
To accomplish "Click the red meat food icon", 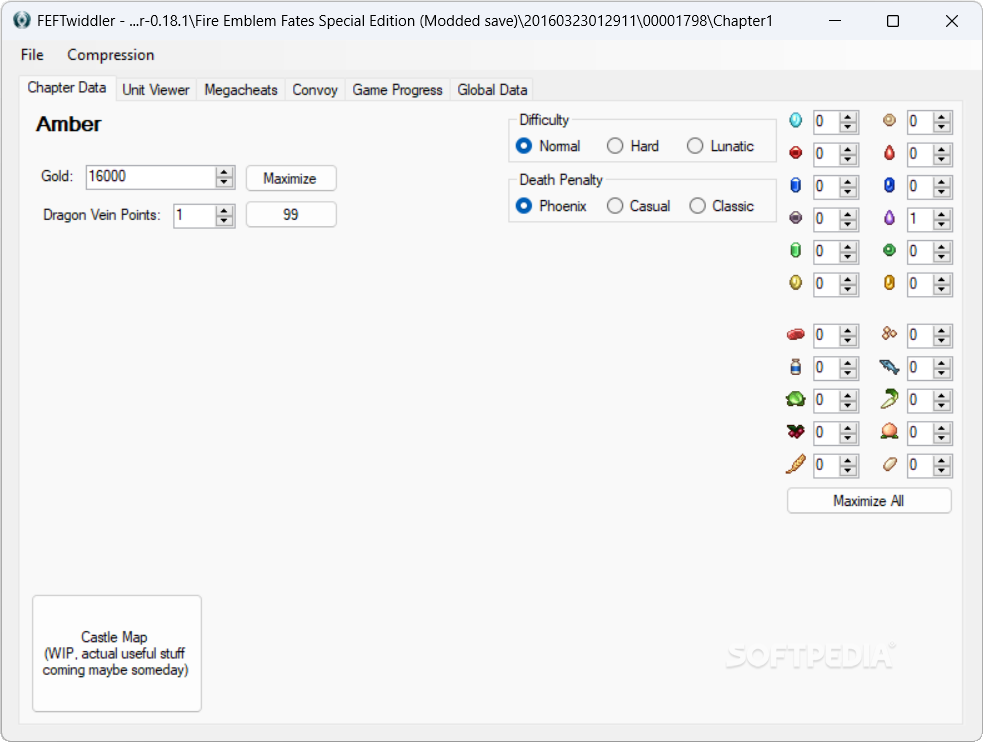I will click(x=796, y=335).
